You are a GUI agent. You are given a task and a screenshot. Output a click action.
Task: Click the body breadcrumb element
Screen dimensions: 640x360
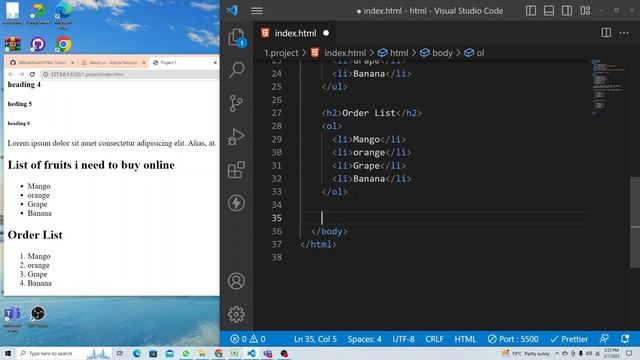(x=442, y=53)
